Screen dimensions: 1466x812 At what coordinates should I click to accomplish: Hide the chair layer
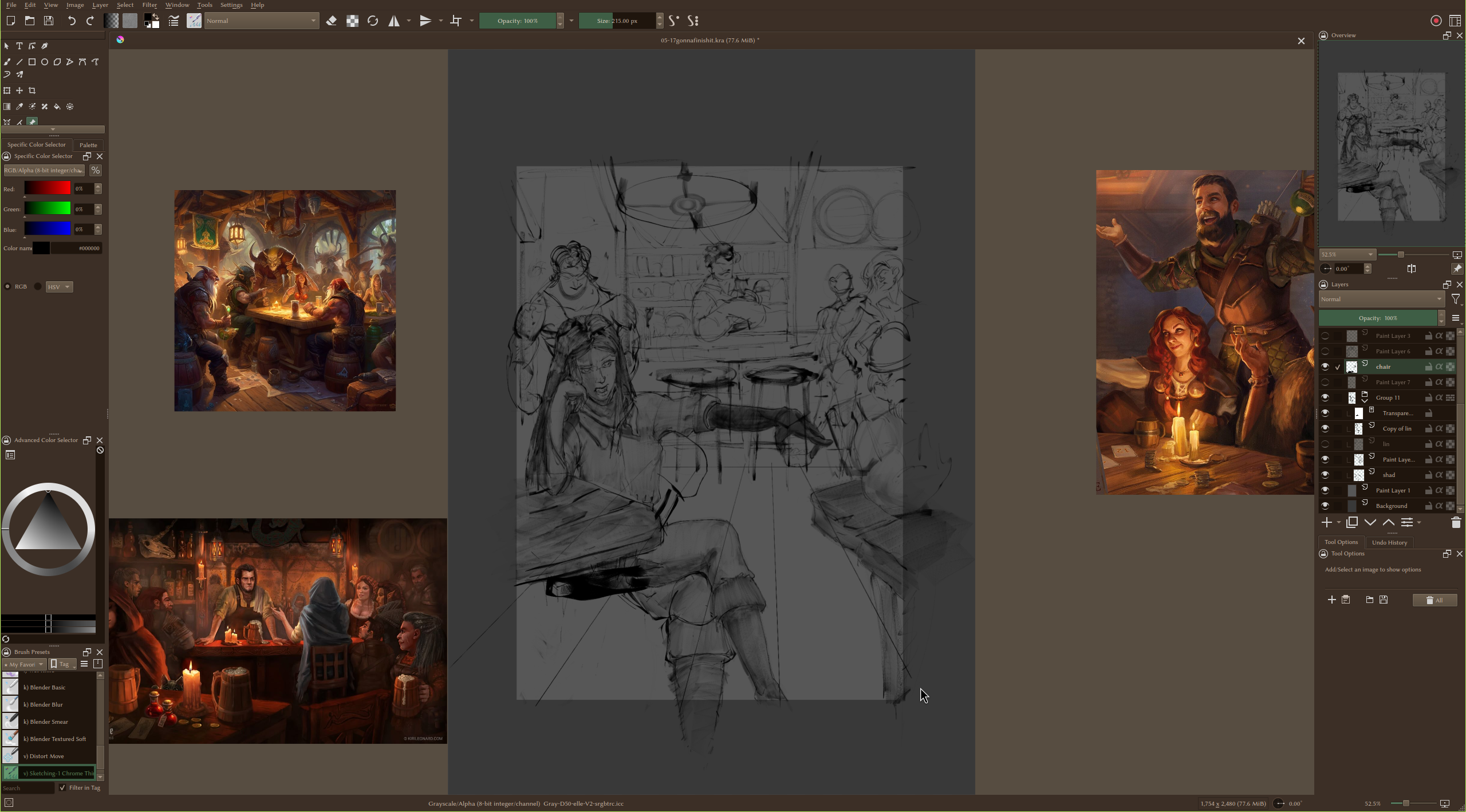click(x=1325, y=366)
